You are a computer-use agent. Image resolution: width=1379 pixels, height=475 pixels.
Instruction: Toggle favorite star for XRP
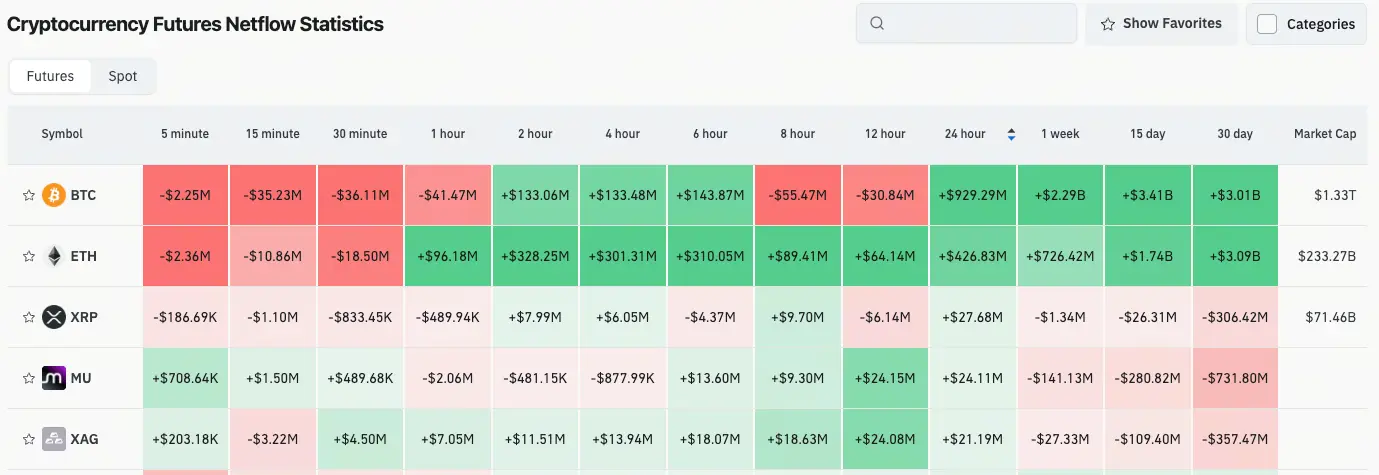[29, 318]
